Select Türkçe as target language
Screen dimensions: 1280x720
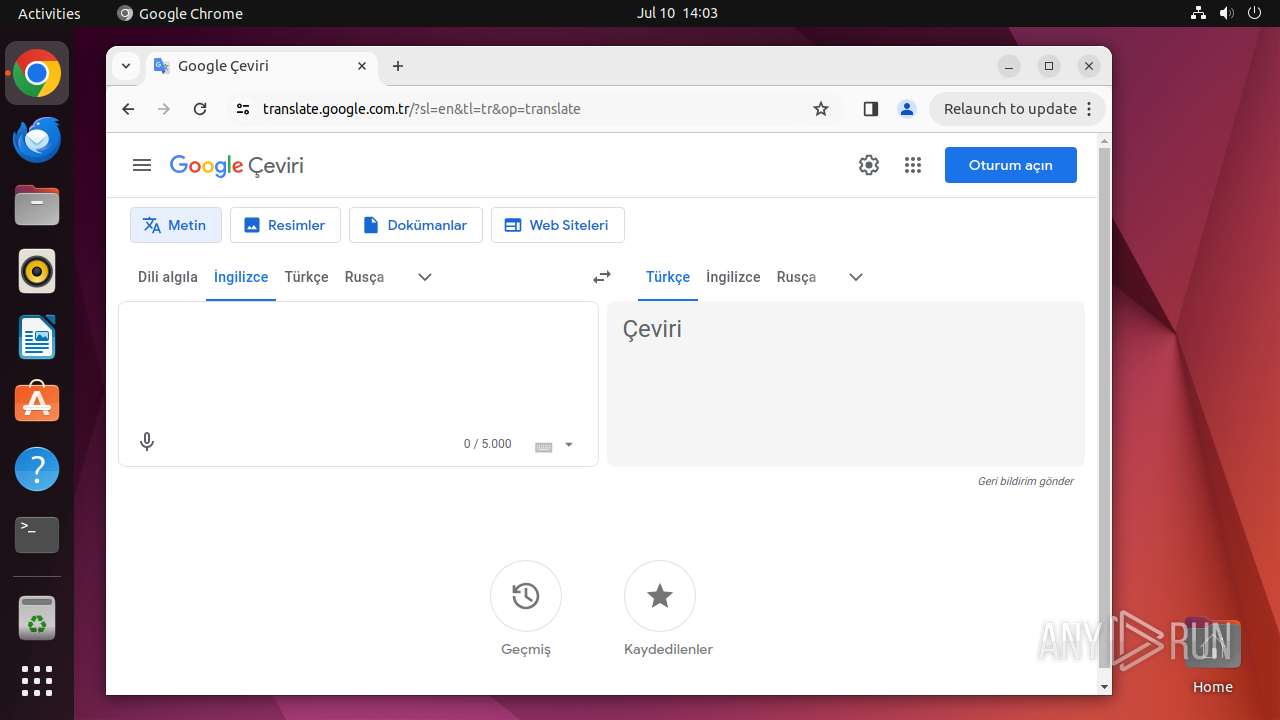pyautogui.click(x=668, y=277)
